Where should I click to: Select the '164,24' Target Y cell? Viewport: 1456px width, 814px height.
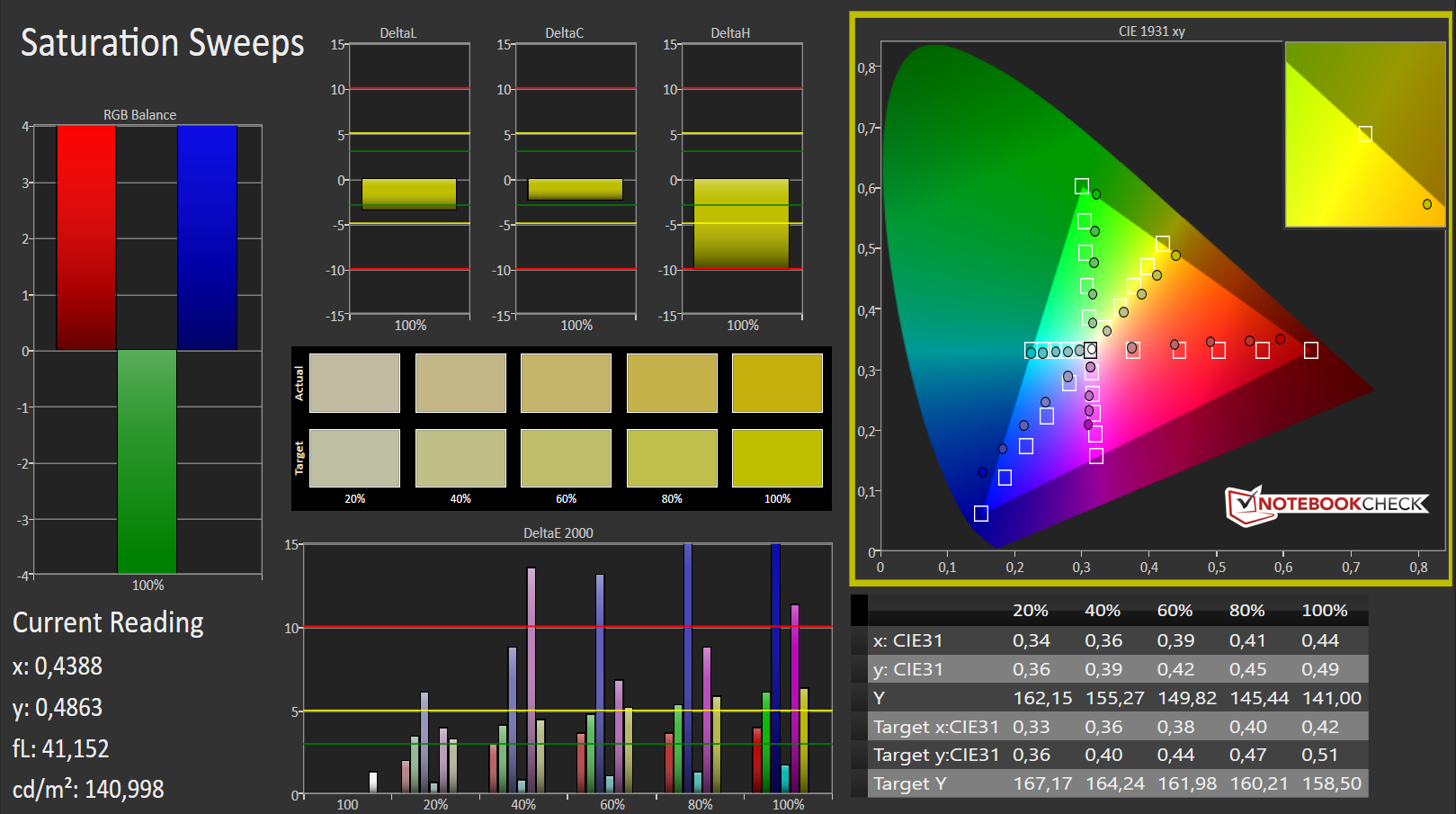click(1115, 783)
